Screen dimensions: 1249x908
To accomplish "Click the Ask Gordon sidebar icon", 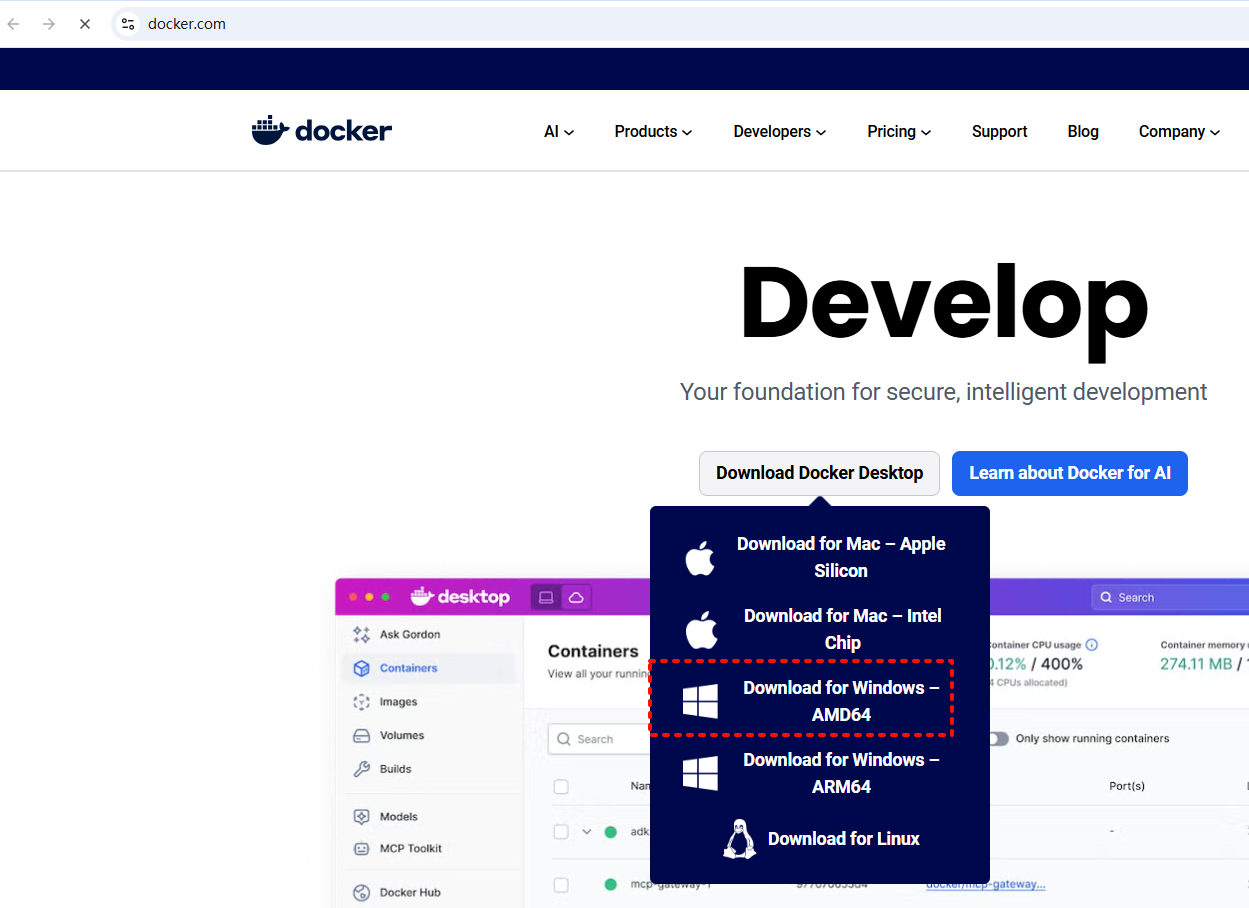I will tap(362, 635).
